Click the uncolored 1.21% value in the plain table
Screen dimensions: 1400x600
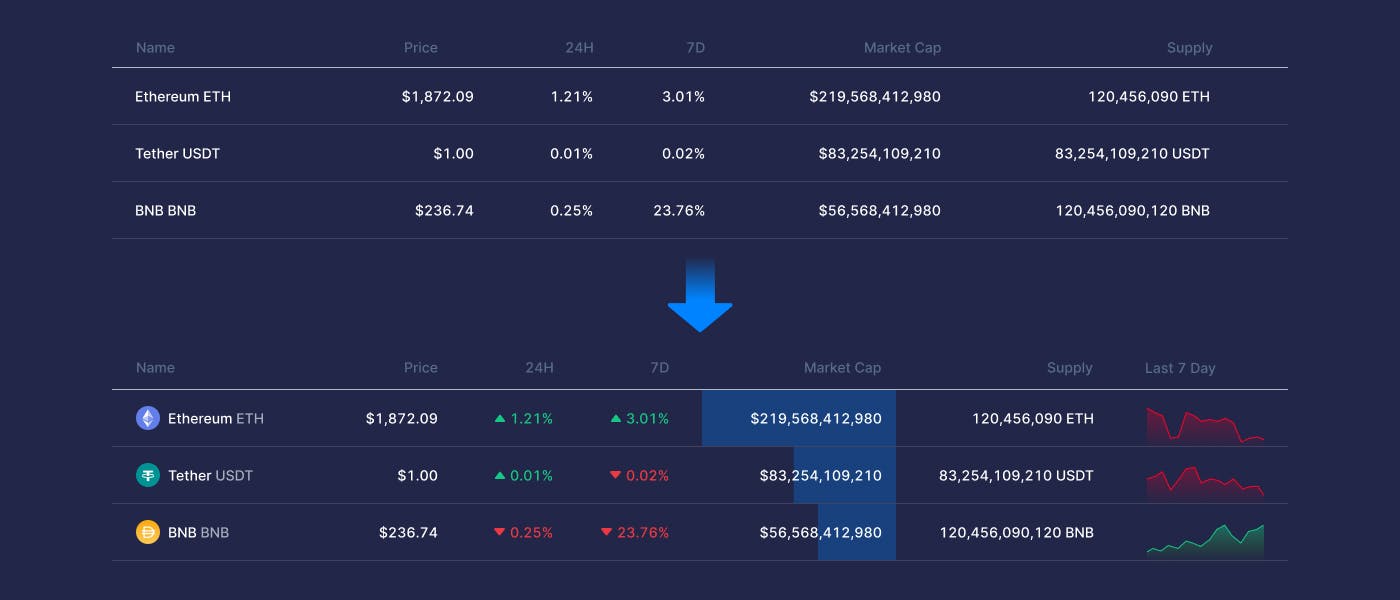572,97
